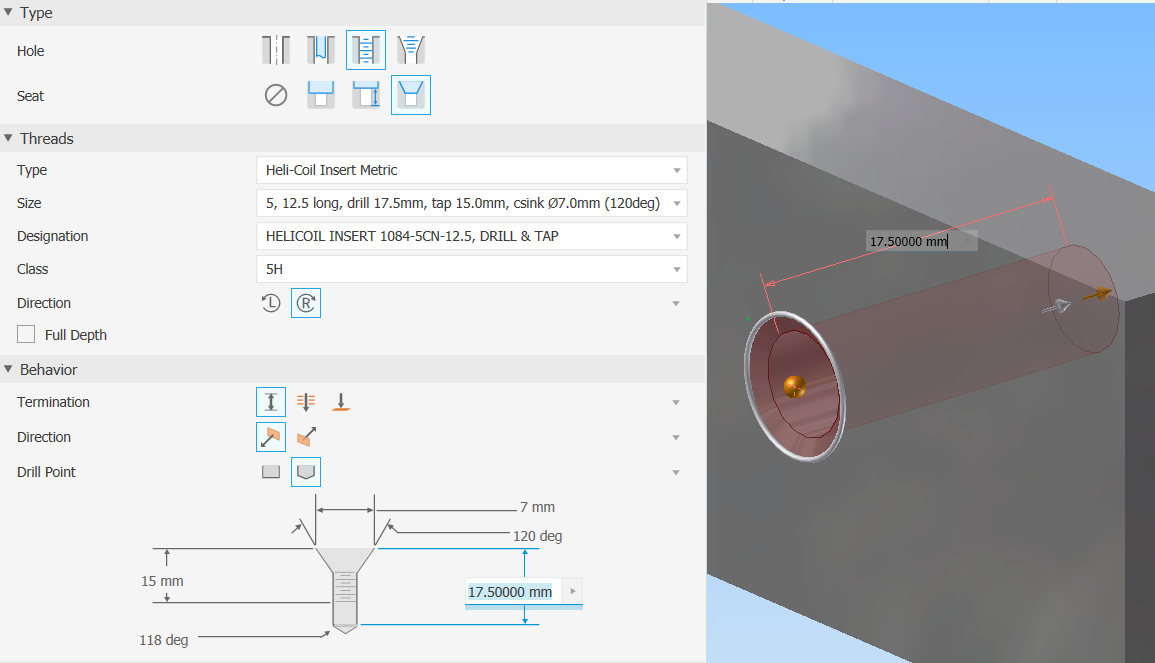Select the Countersink seat icon

click(410, 95)
